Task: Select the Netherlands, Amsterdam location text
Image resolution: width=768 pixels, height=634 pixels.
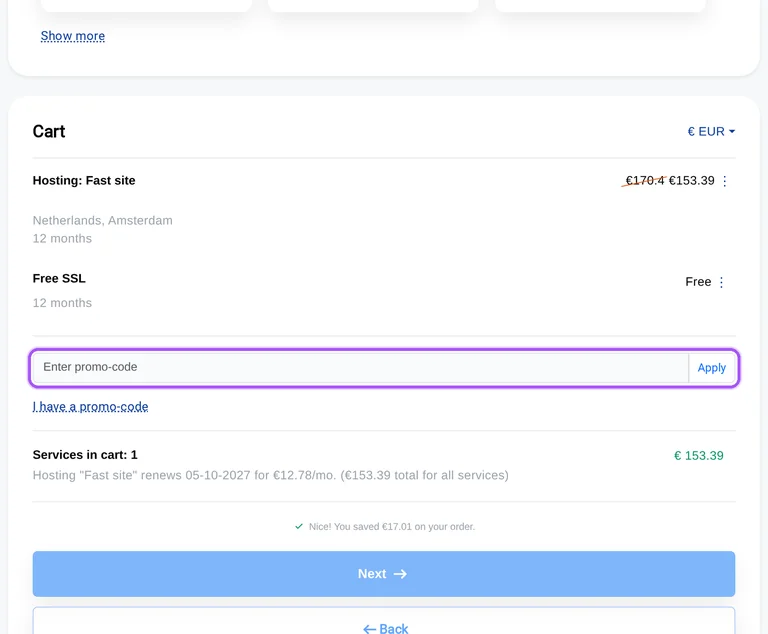Action: point(102,220)
